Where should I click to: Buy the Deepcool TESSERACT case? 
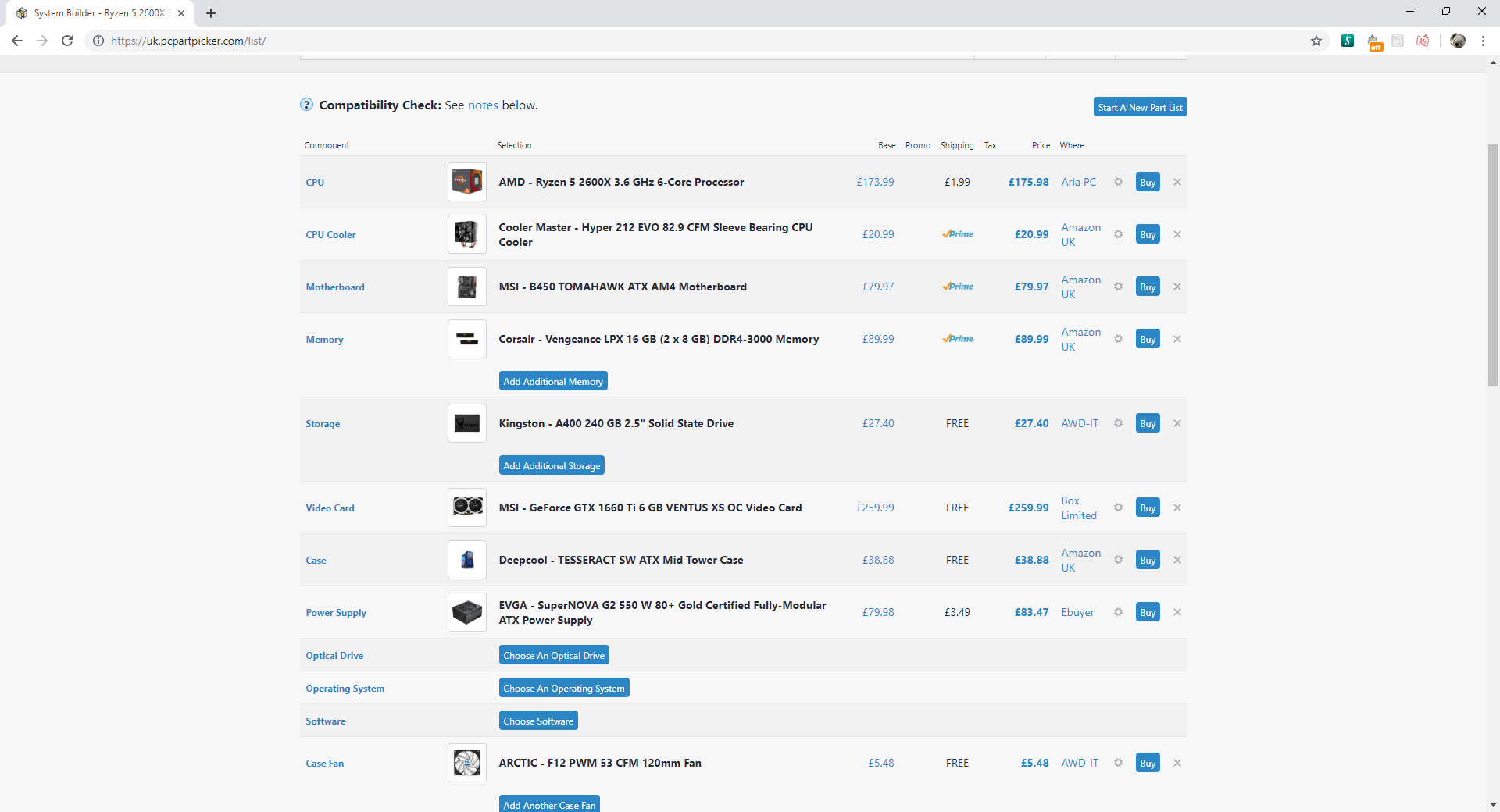click(1148, 560)
